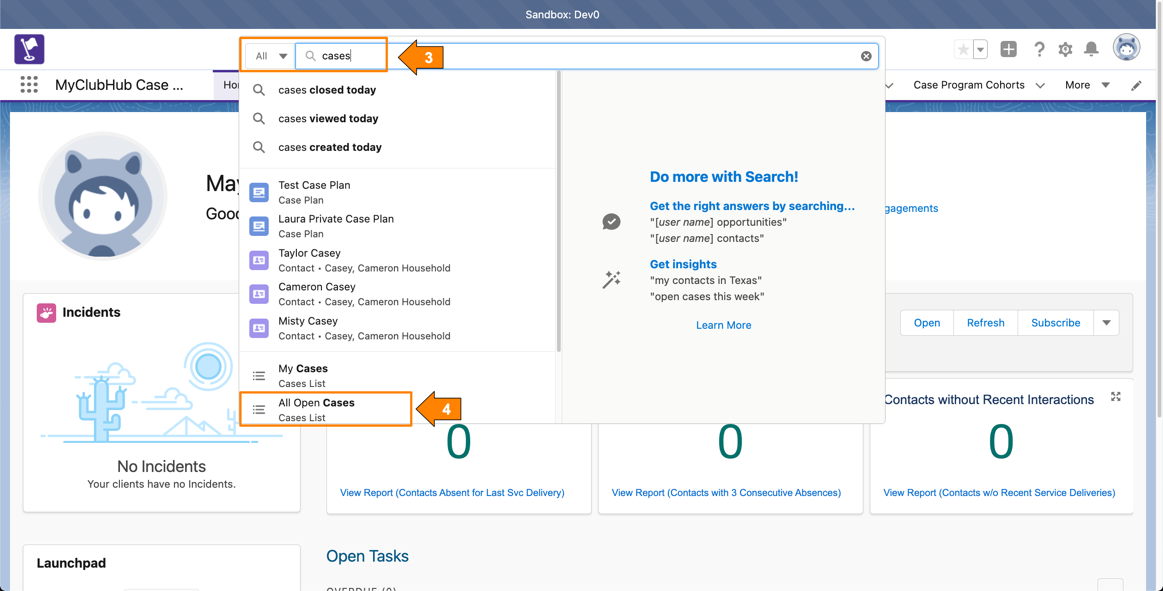Click the favorites star icon
The height and width of the screenshot is (591, 1163).
coord(963,49)
